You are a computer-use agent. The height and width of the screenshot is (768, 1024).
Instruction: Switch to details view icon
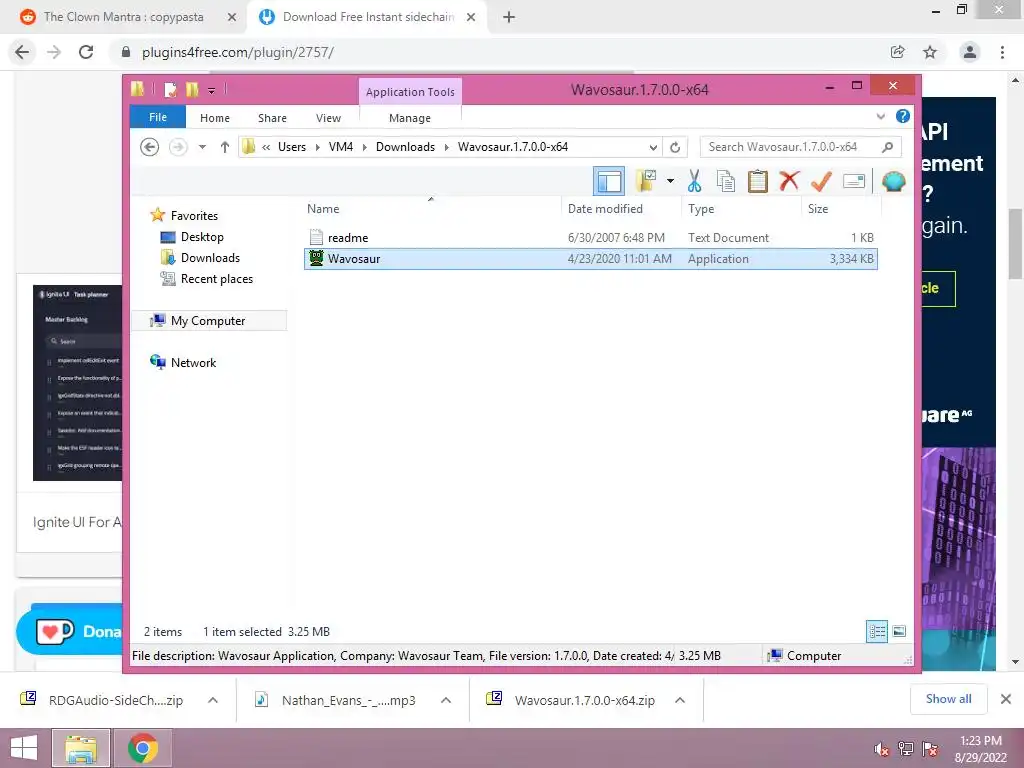877,631
